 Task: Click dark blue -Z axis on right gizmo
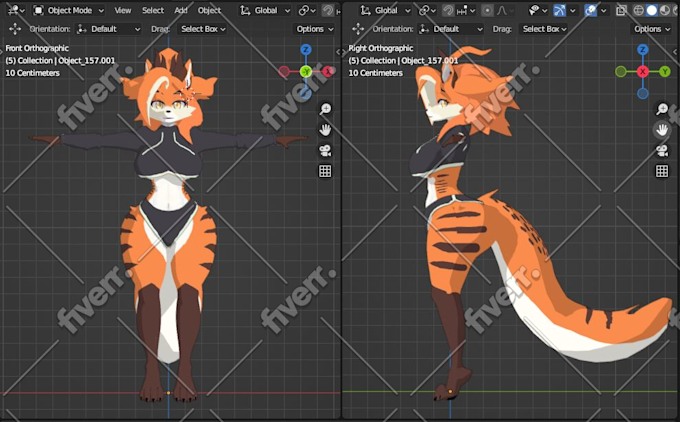643,93
